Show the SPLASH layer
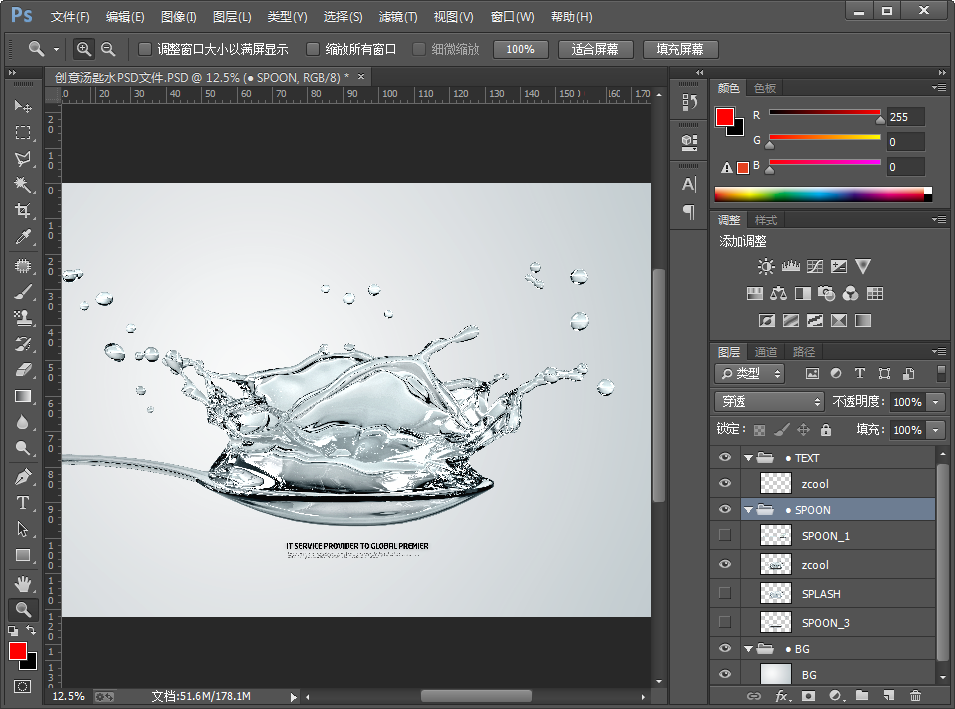Viewport: 955px width, 709px height. click(725, 593)
